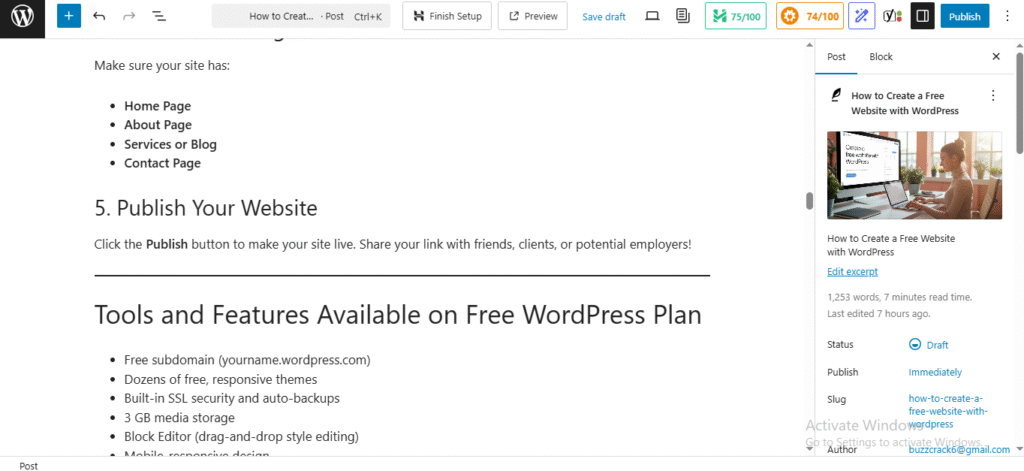The image size is (1024, 471).
Task: Click the Immediately publish date
Action: click(935, 372)
